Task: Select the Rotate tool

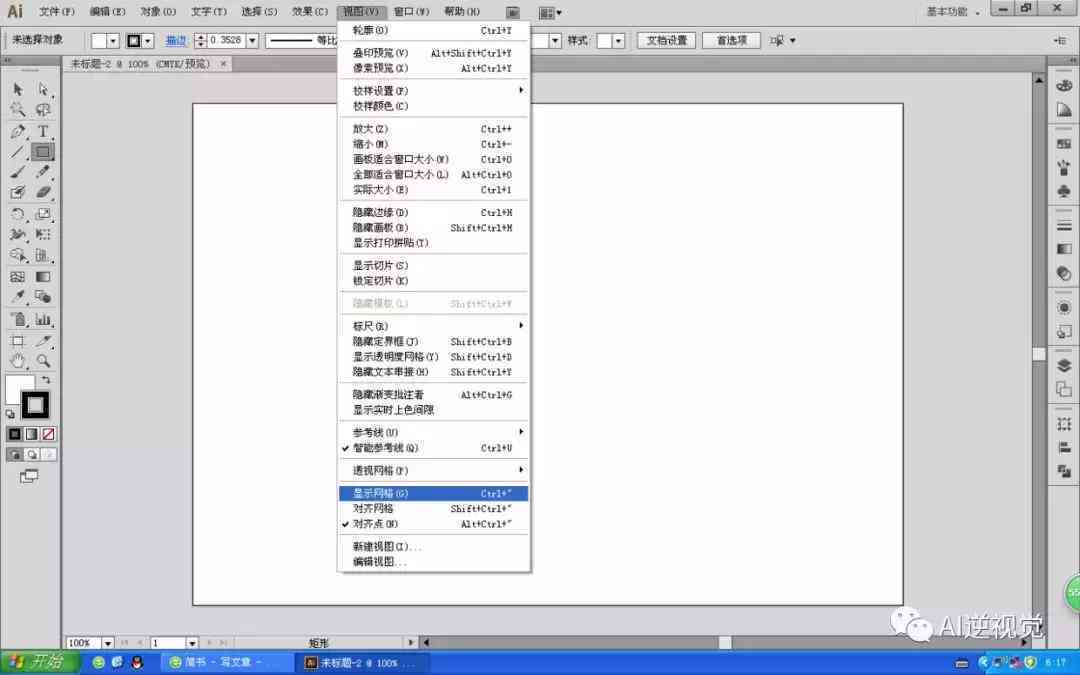Action: tap(18, 214)
